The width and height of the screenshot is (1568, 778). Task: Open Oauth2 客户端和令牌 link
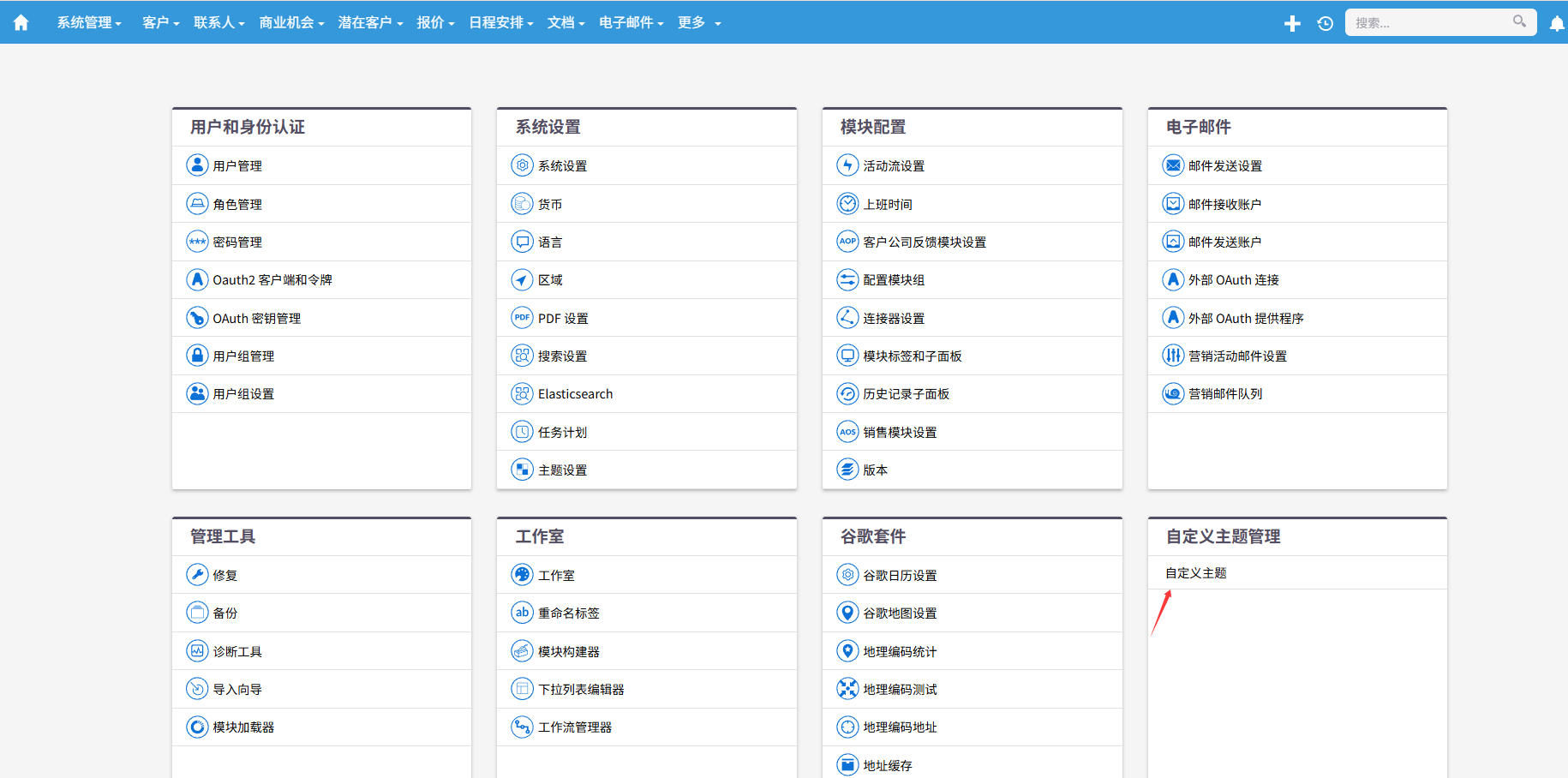tap(272, 280)
